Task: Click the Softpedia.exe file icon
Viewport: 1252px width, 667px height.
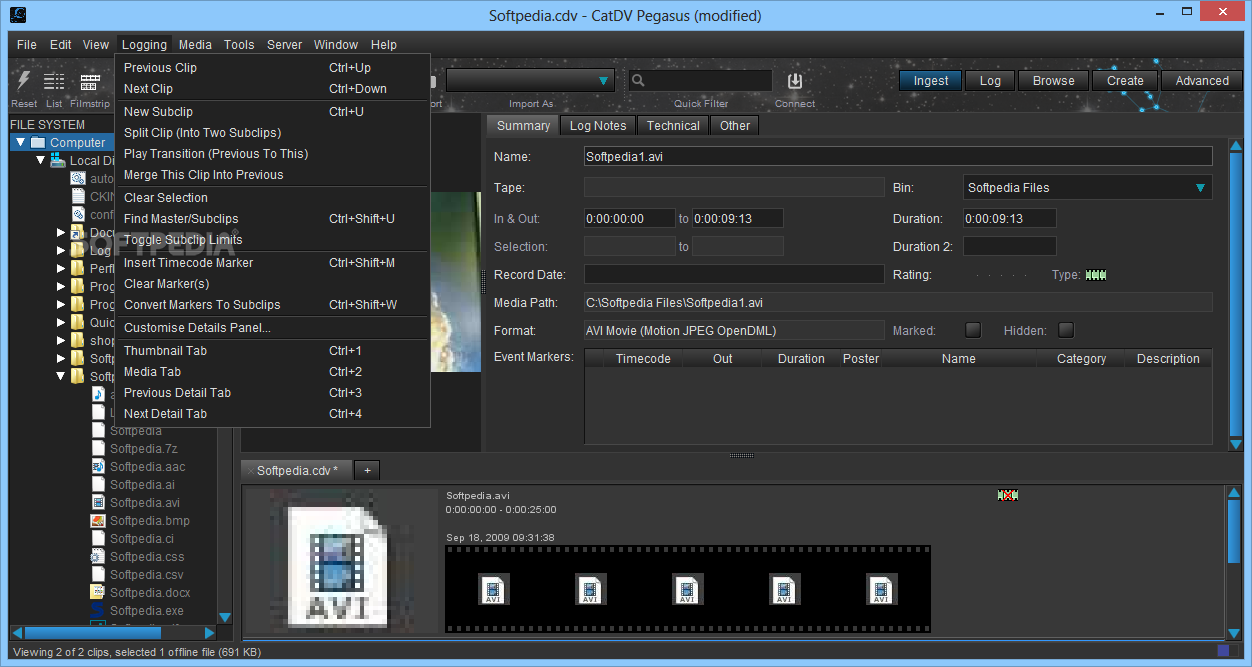Action: (98, 611)
